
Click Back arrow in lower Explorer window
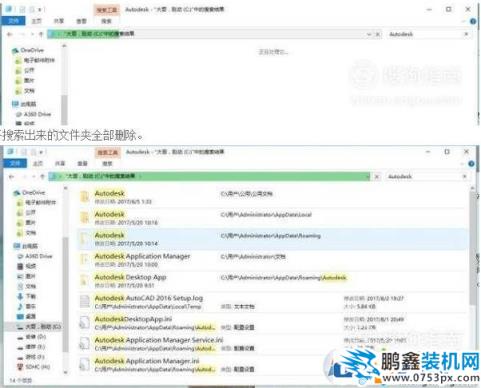[x=12, y=177]
